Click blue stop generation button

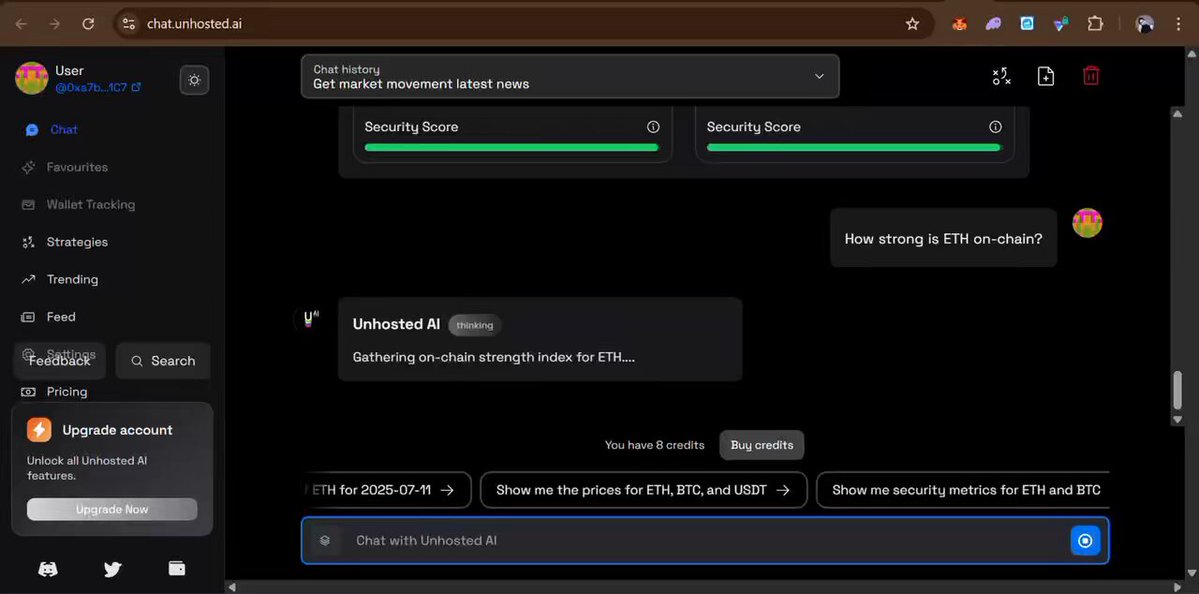coord(1085,541)
